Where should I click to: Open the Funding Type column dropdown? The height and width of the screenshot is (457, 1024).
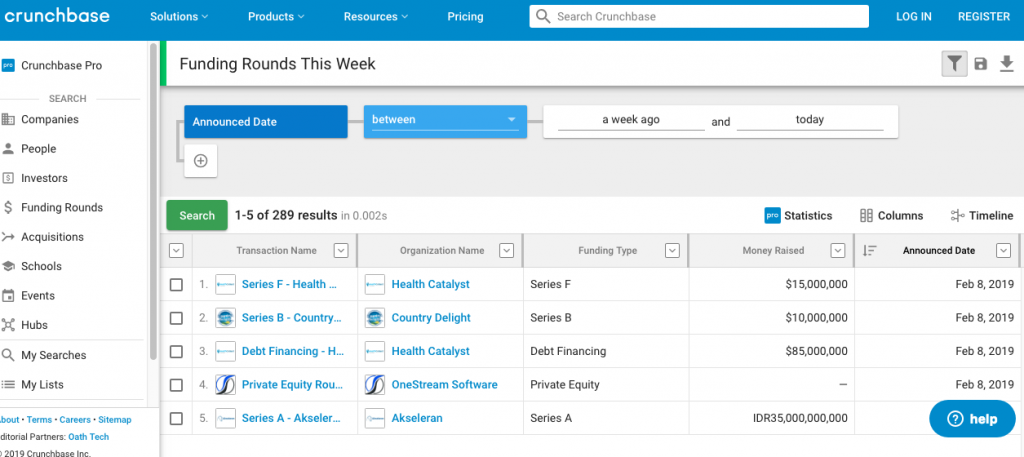pyautogui.click(x=672, y=250)
